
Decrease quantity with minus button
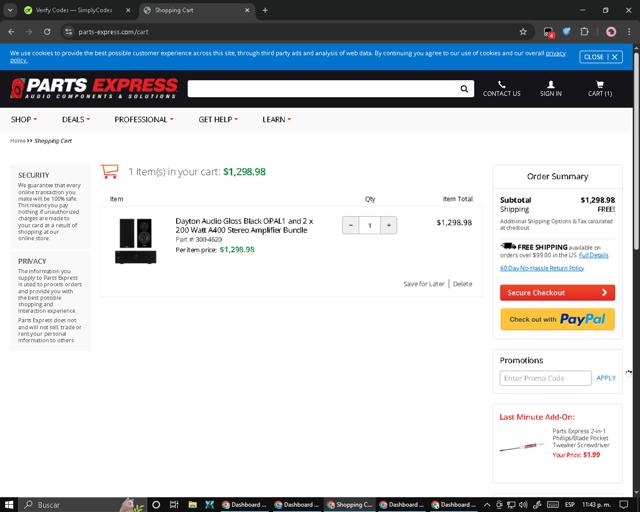point(351,225)
